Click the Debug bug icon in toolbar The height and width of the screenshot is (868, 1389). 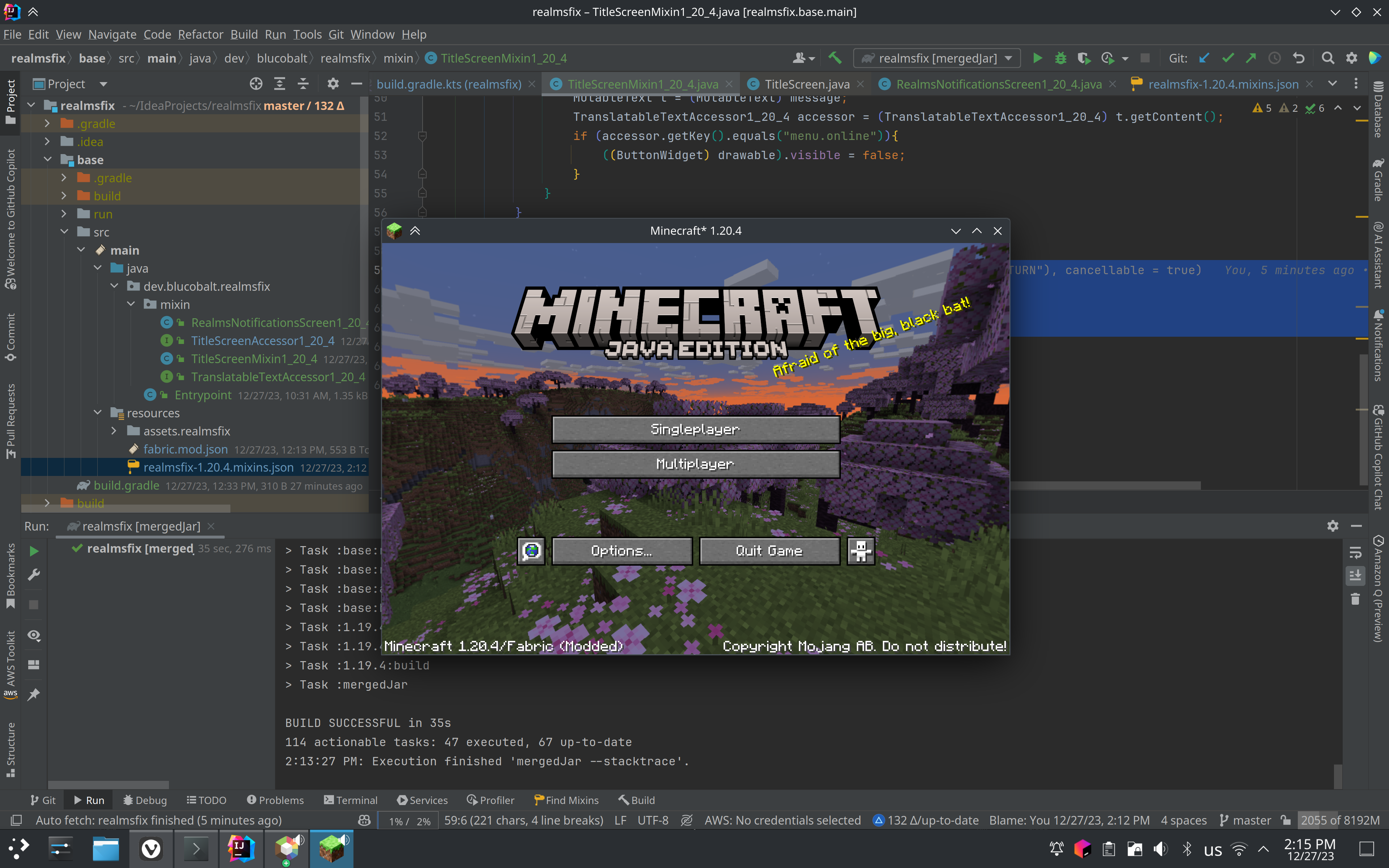(x=1060, y=58)
